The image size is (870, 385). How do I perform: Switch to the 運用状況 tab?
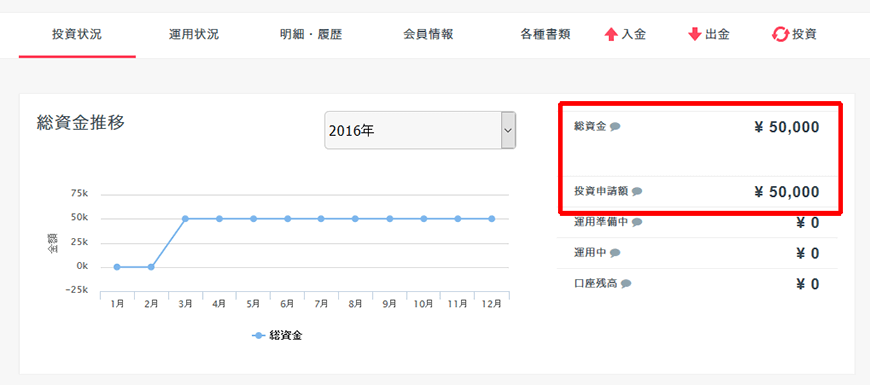point(194,34)
